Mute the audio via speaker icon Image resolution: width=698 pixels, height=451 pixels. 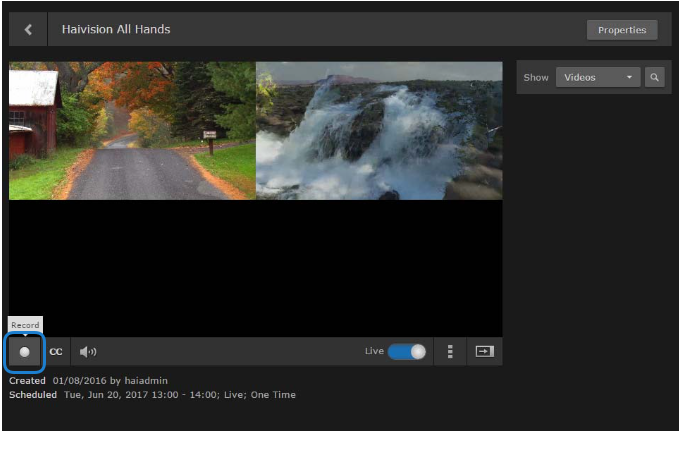[88, 352]
